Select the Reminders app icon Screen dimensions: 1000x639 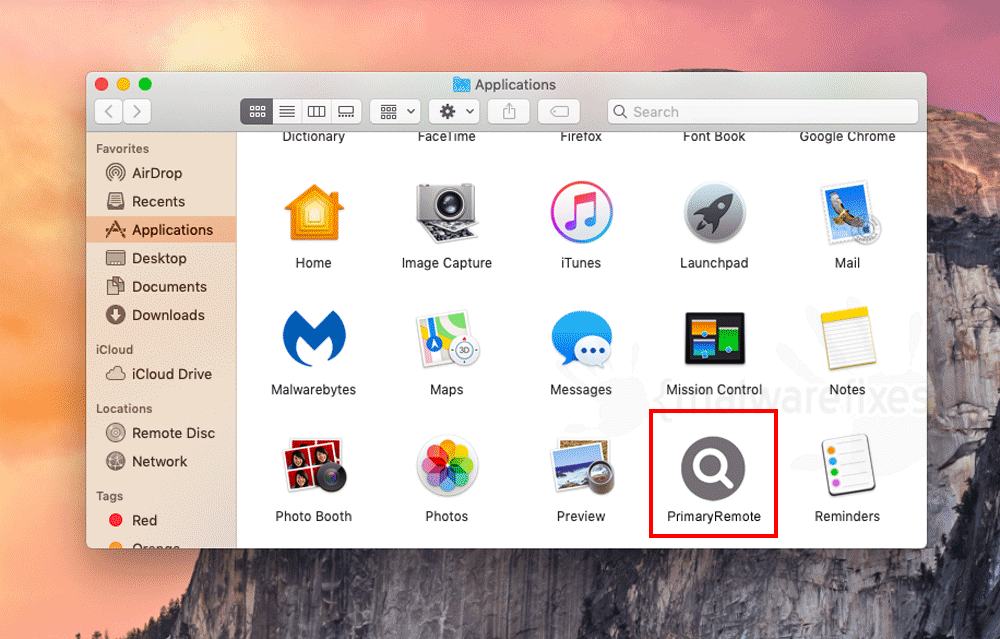(x=848, y=465)
